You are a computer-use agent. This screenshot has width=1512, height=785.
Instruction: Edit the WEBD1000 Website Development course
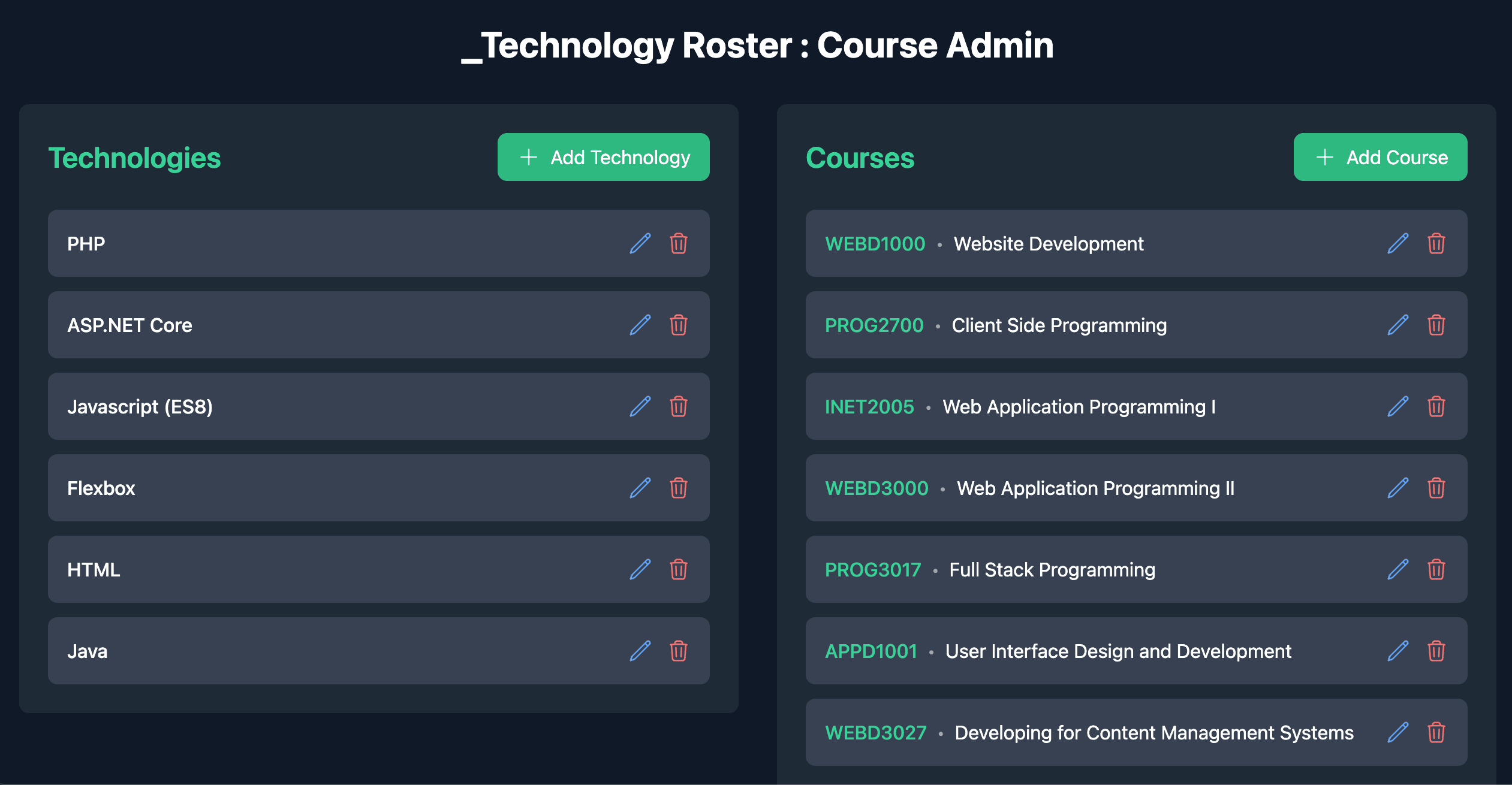click(1397, 243)
